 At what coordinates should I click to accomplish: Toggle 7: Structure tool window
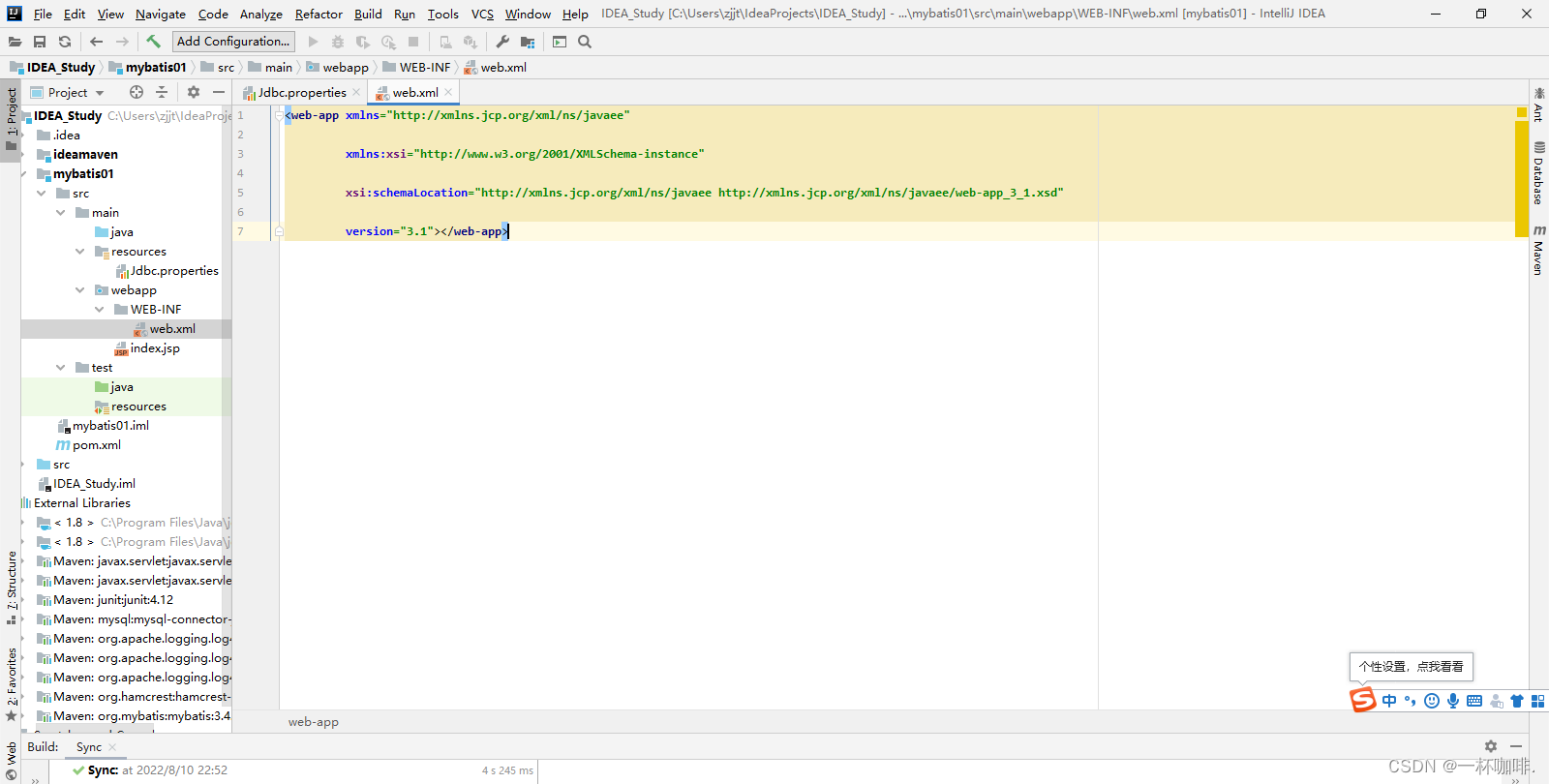[x=12, y=588]
